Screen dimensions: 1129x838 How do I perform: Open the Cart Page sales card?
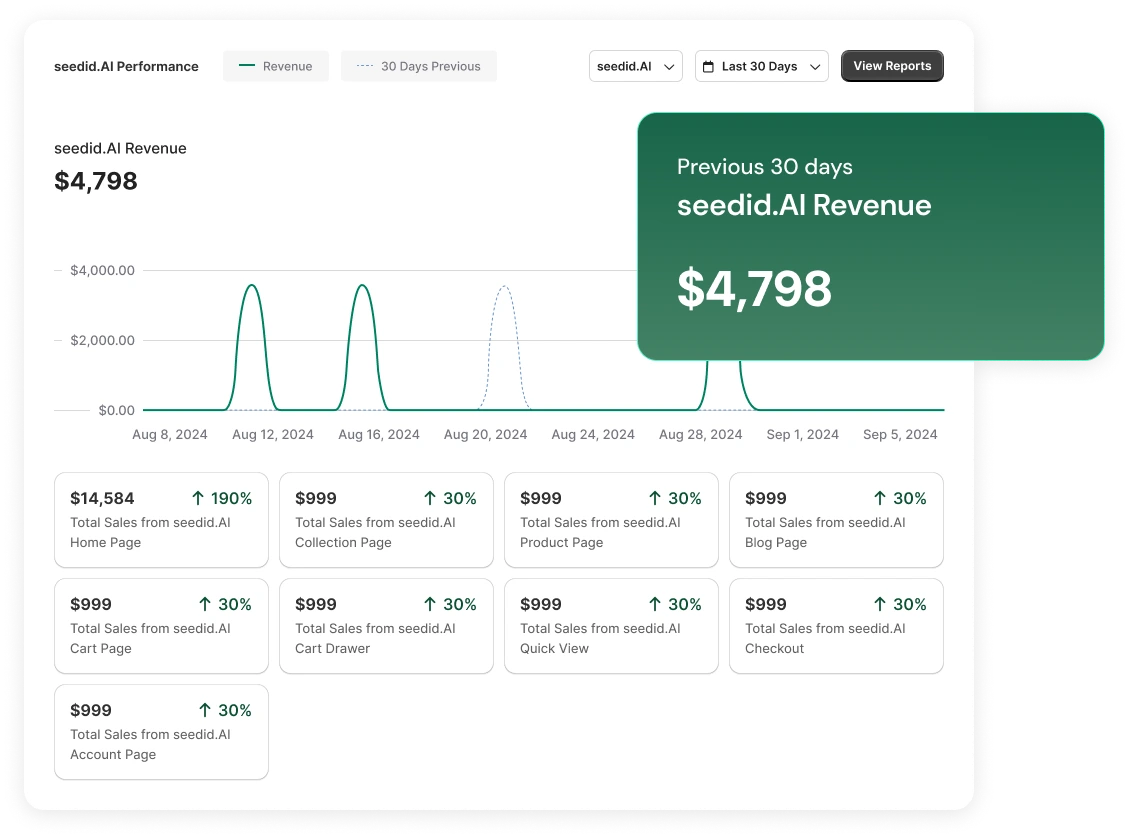click(161, 626)
